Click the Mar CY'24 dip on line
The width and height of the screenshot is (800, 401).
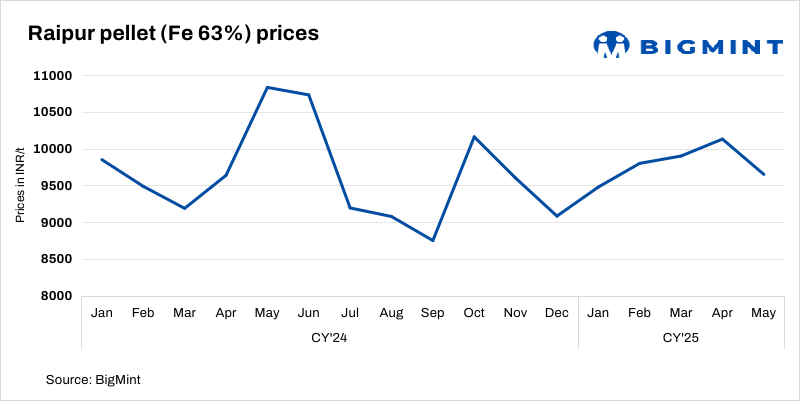pyautogui.click(x=184, y=208)
